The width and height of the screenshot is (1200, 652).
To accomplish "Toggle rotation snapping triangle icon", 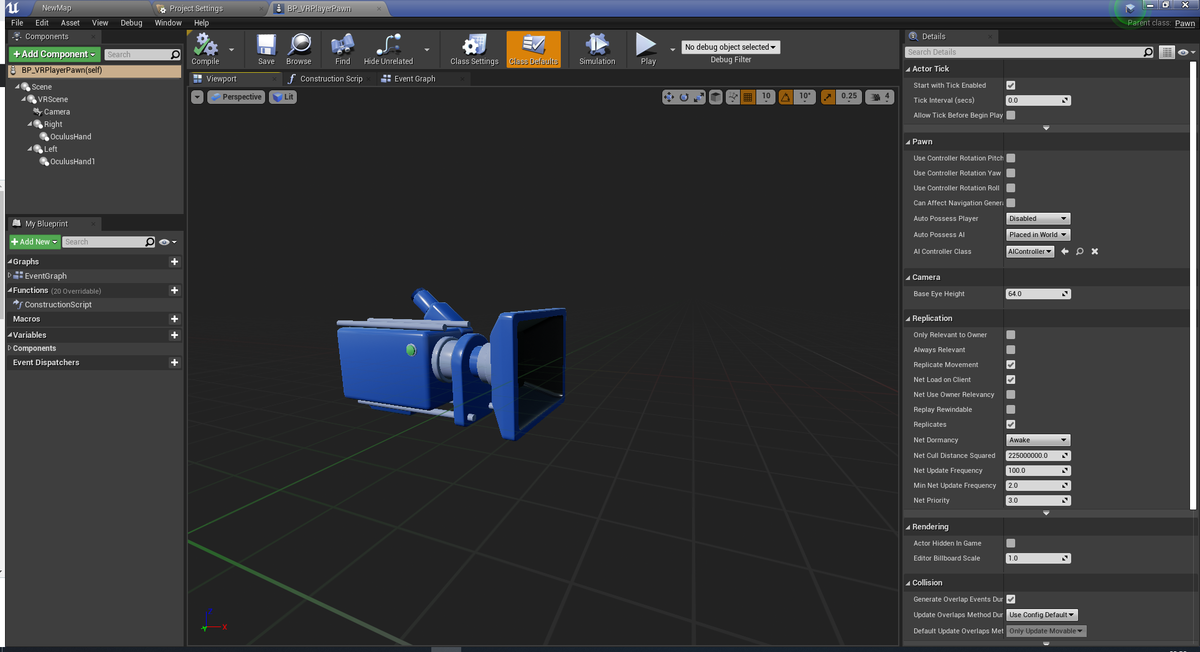I will 785,97.
